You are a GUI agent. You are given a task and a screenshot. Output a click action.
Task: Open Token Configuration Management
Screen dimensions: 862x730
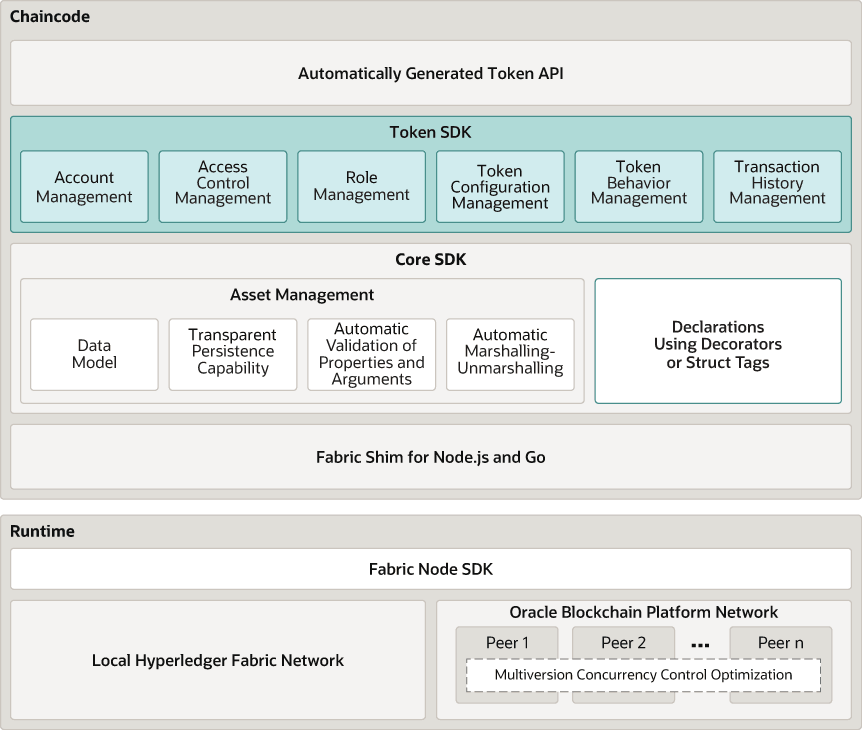(x=500, y=186)
